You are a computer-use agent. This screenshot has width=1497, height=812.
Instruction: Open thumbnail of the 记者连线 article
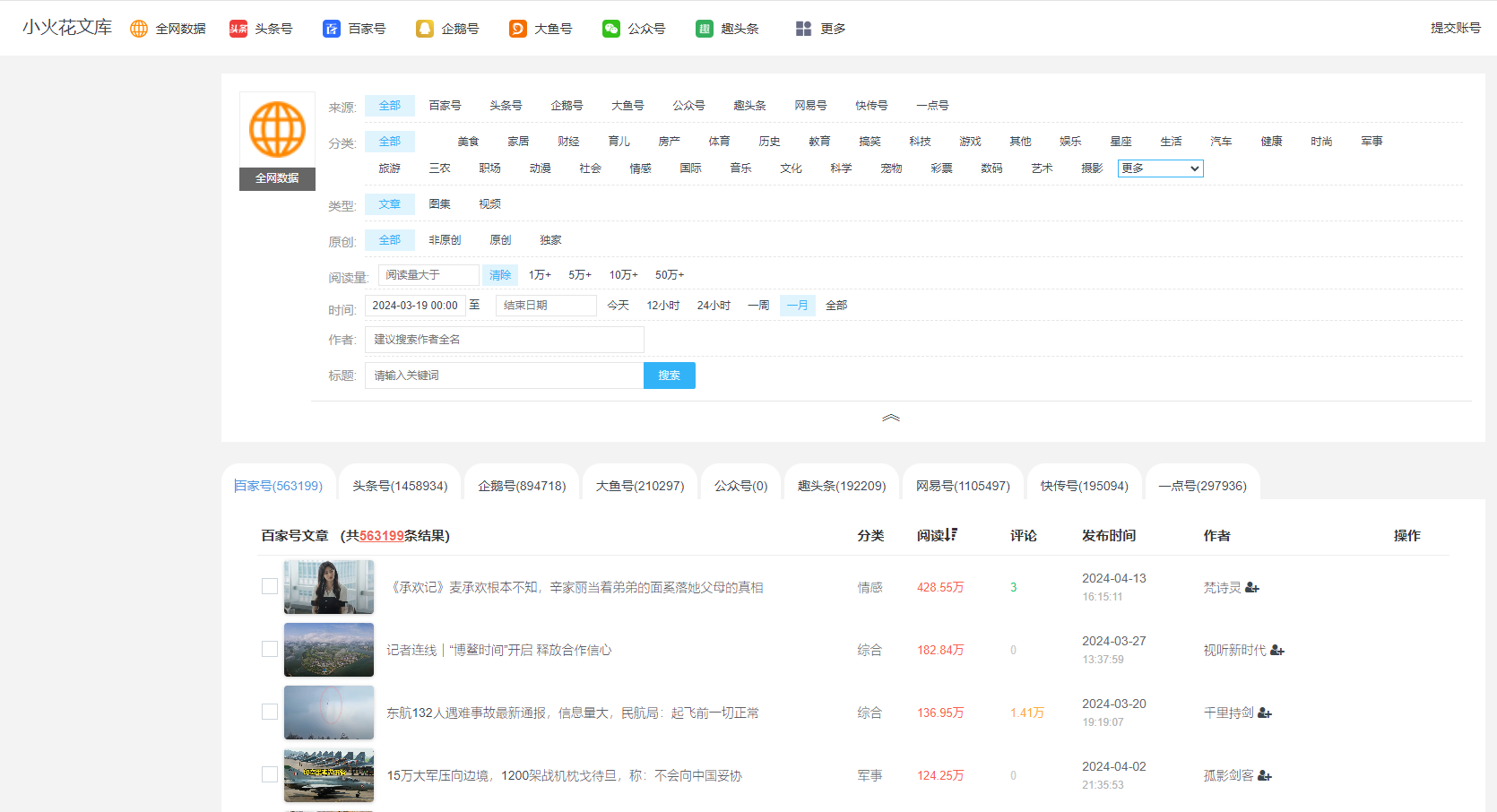tap(329, 650)
